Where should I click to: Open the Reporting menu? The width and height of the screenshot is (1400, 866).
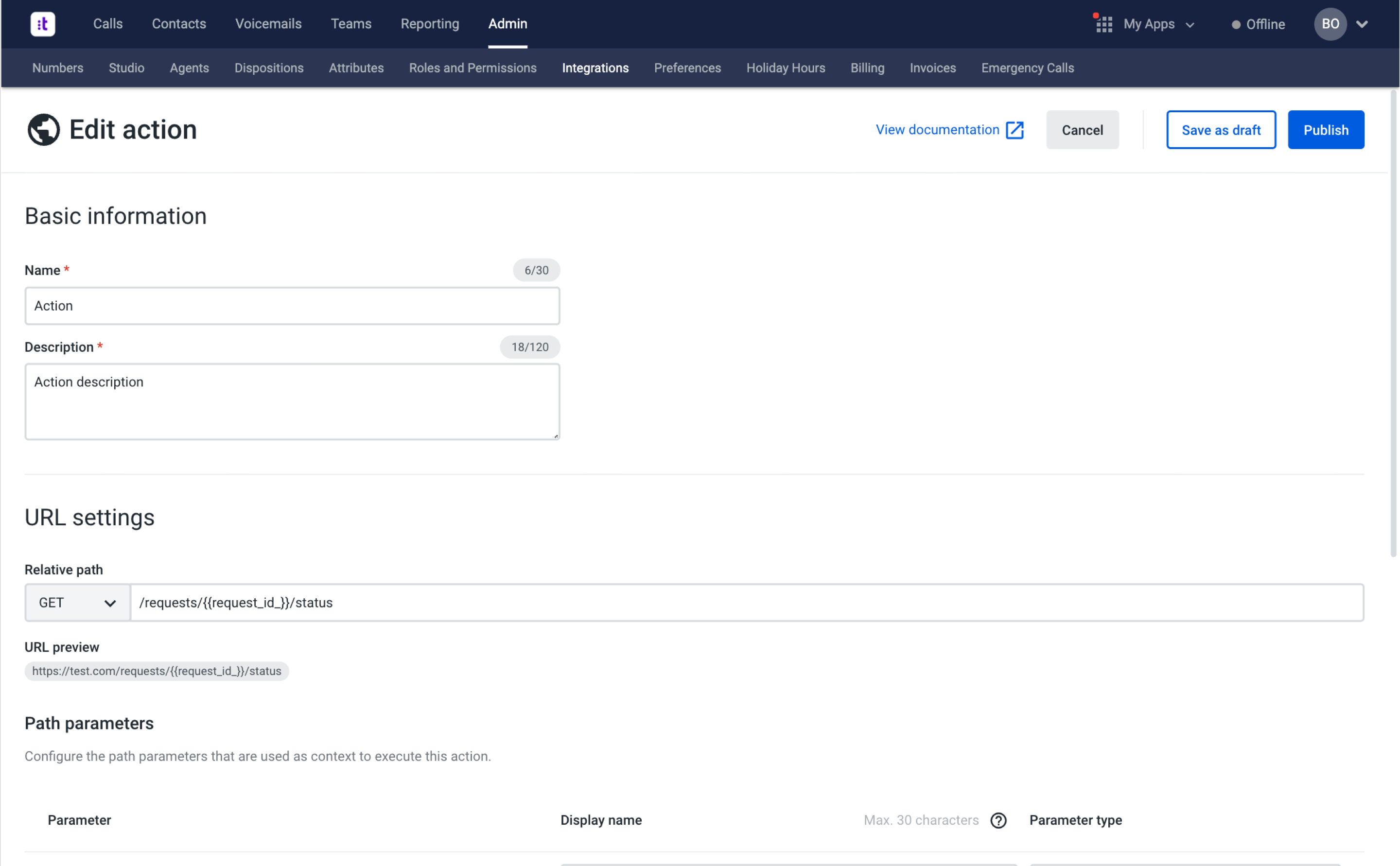point(430,24)
